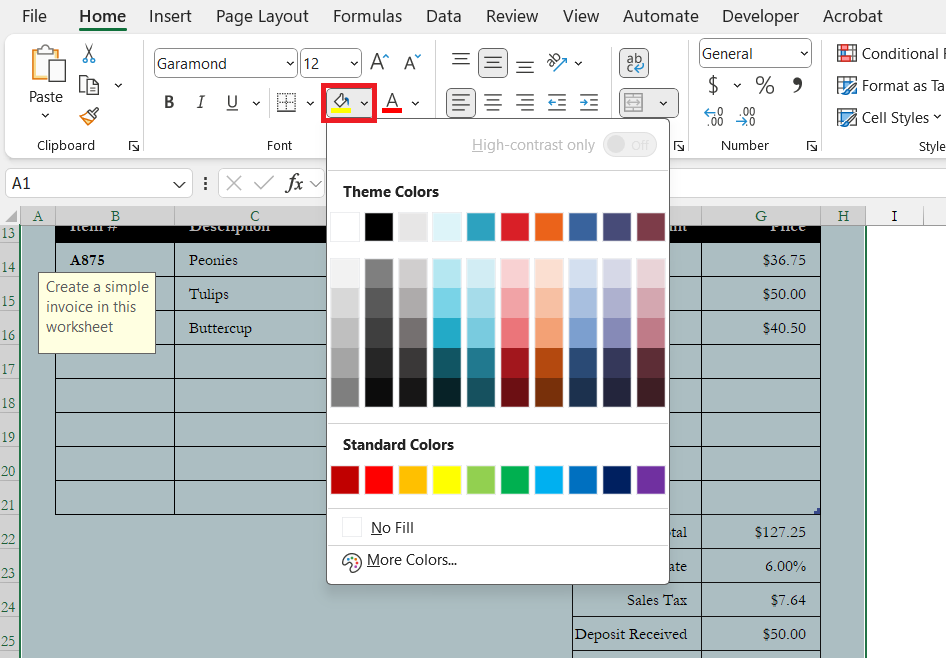The image size is (946, 658).
Task: Click the Borders icon
Action: click(286, 103)
